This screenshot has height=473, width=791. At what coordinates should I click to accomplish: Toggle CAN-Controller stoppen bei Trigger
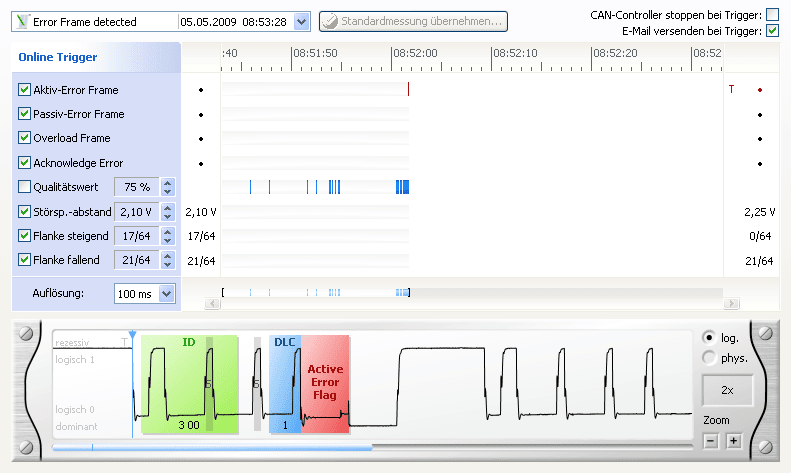coord(772,14)
